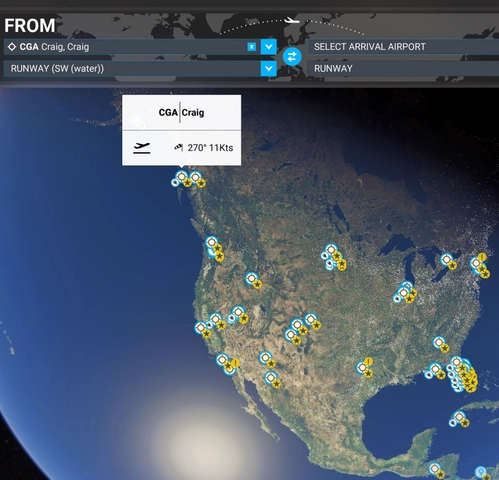
Task: Expand the RUNWAY (SW (water)) dropdown
Action: (268, 69)
